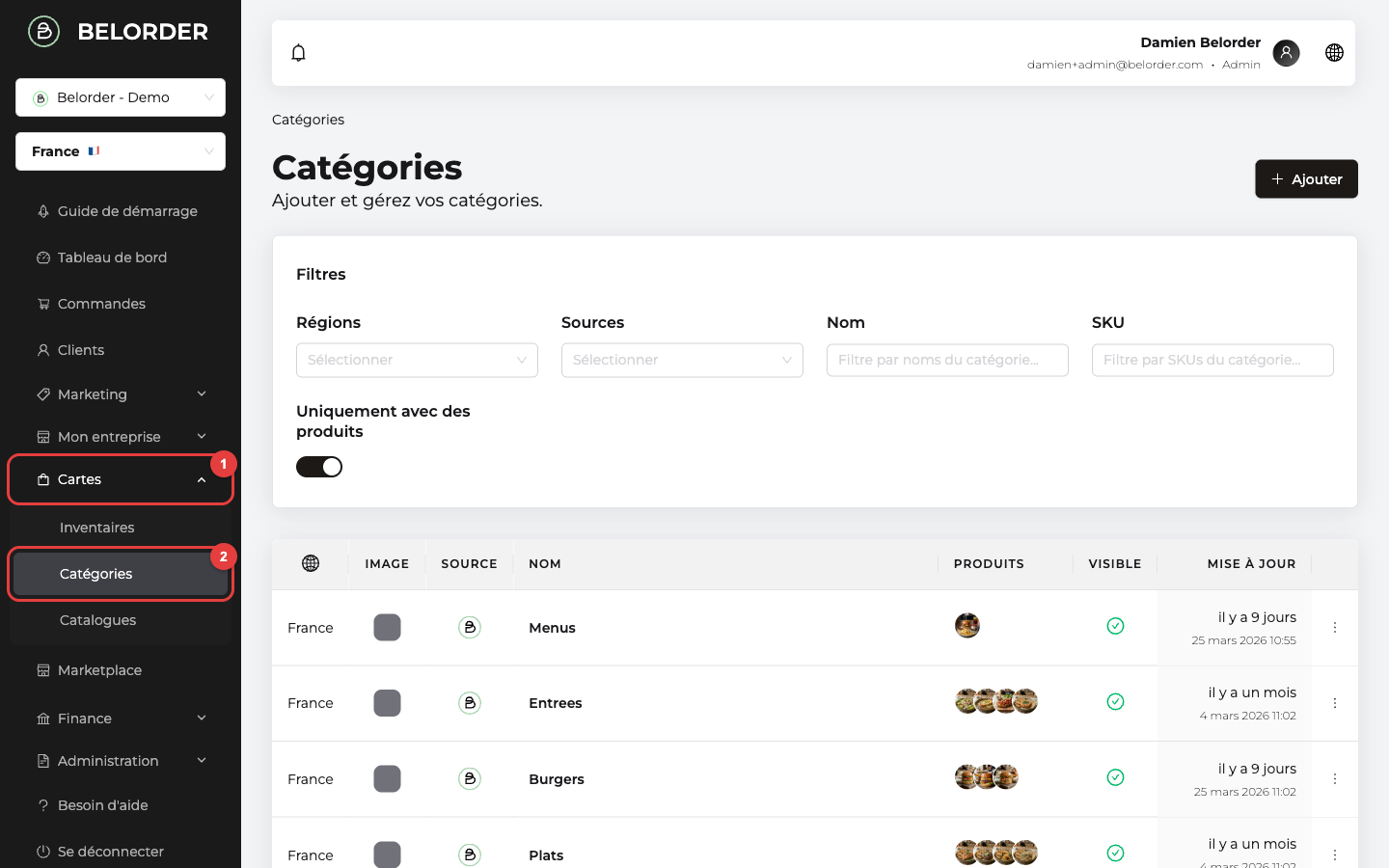Expand the Marketing menu
The height and width of the screenshot is (868, 1389).
click(121, 394)
